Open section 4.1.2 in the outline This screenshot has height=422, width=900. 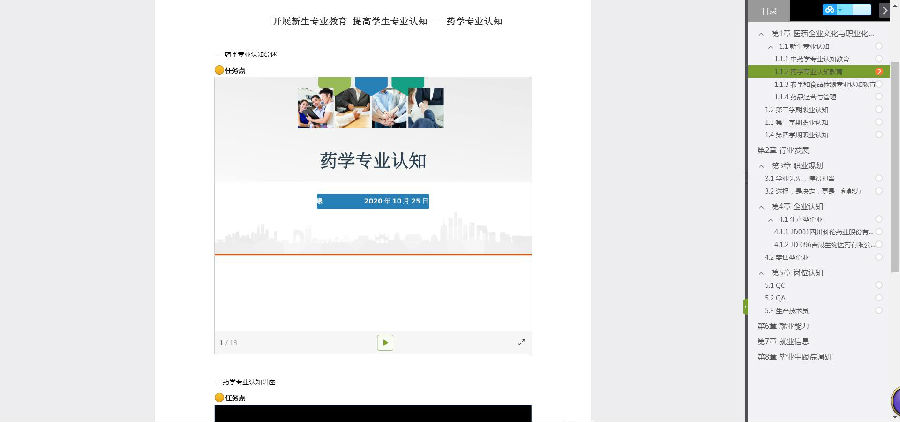point(825,245)
